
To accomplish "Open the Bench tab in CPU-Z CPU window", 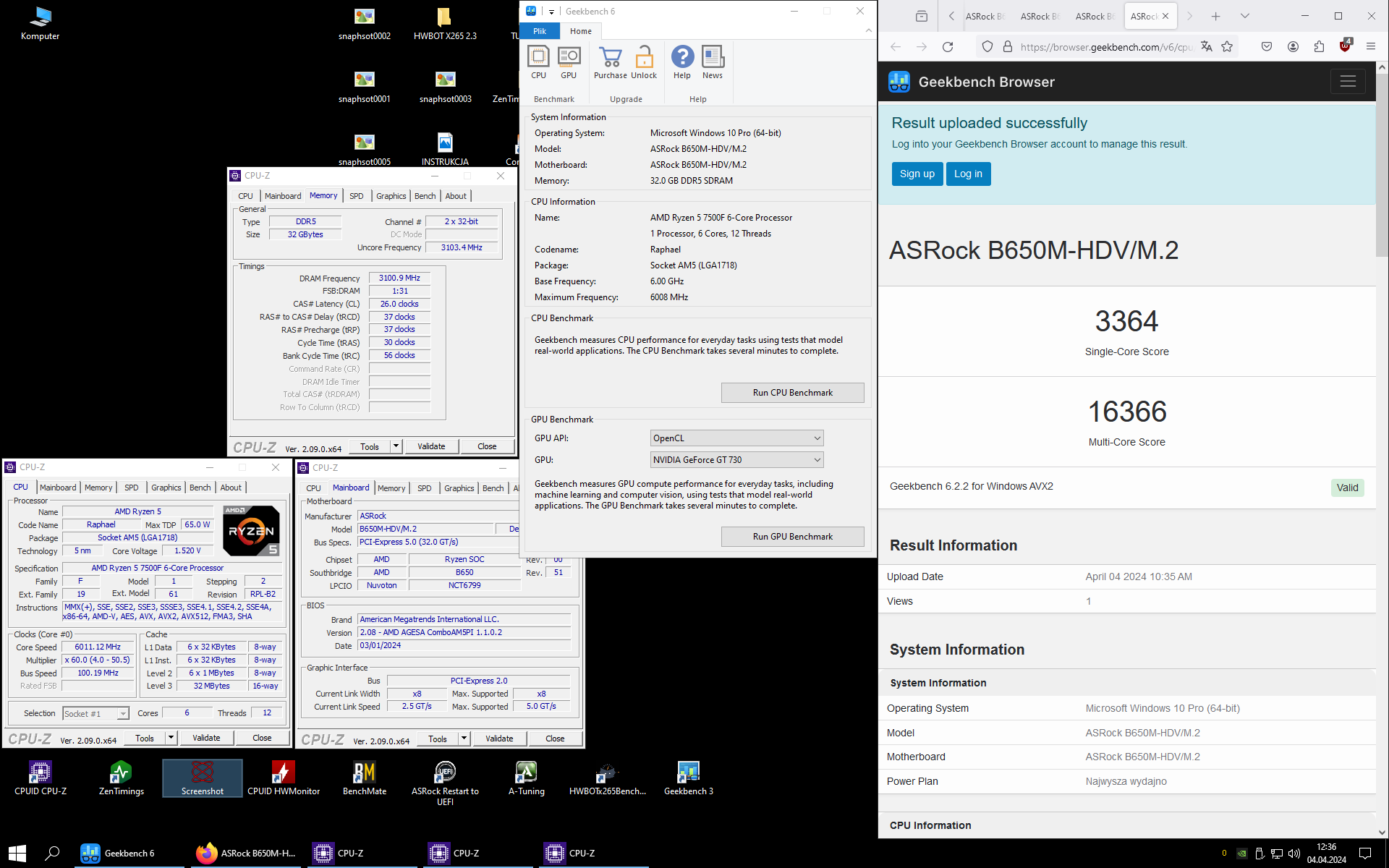I will 200,488.
